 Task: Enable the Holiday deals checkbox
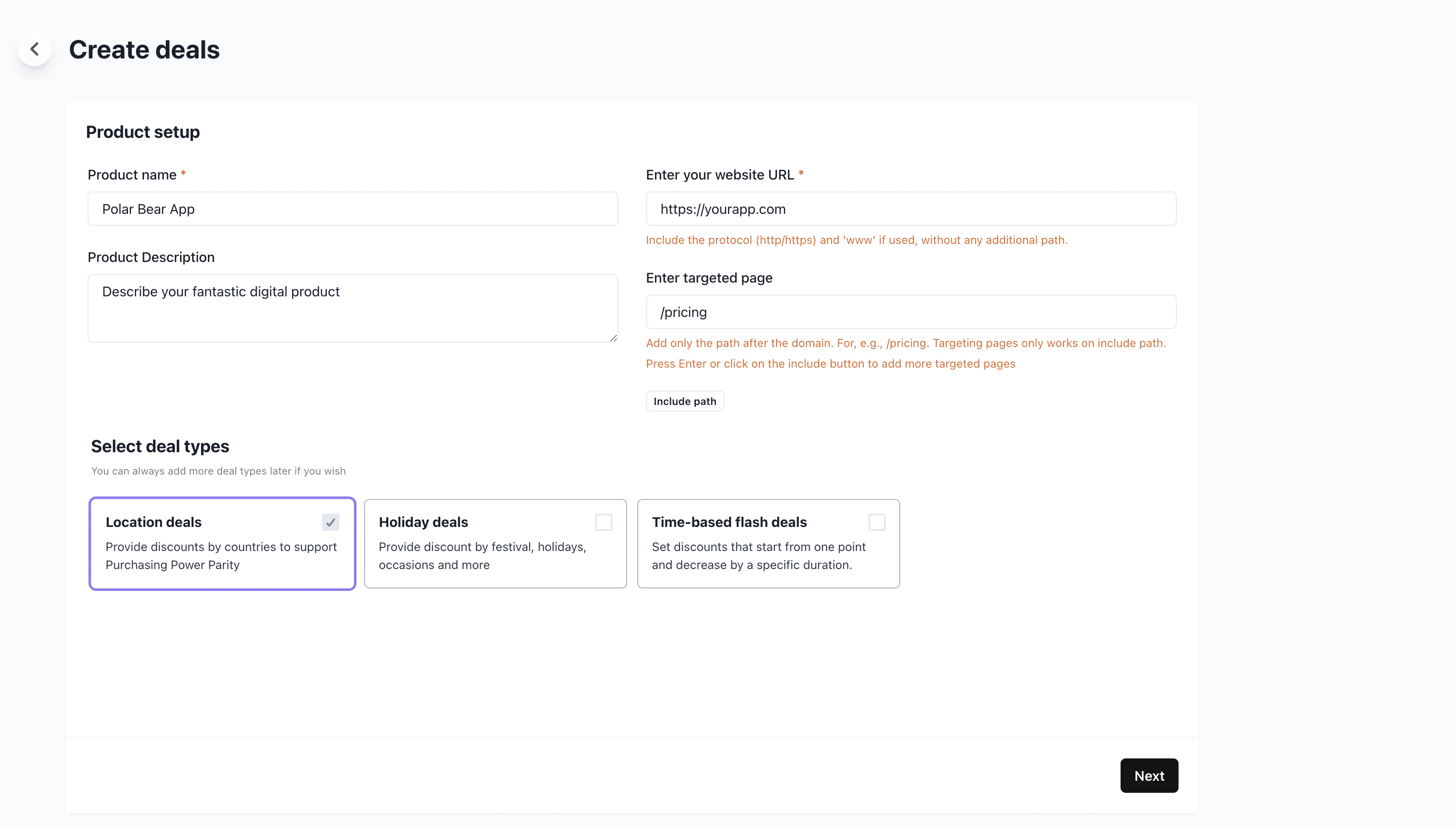[603, 522]
